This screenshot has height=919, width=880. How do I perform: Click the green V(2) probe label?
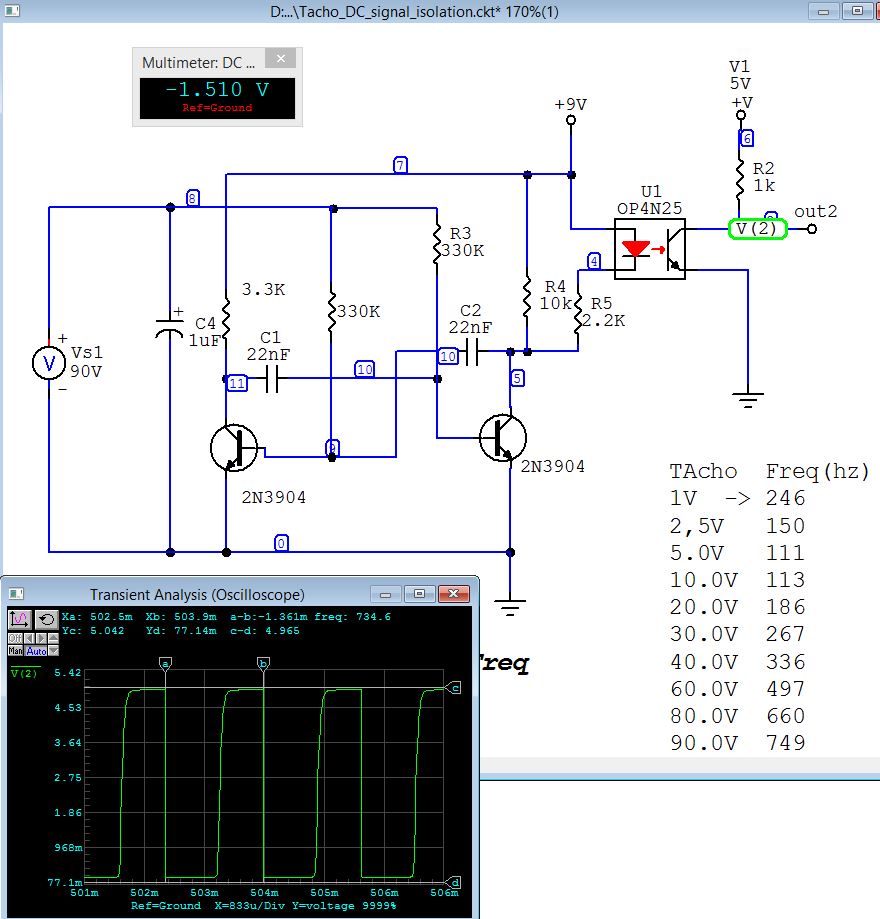point(757,229)
